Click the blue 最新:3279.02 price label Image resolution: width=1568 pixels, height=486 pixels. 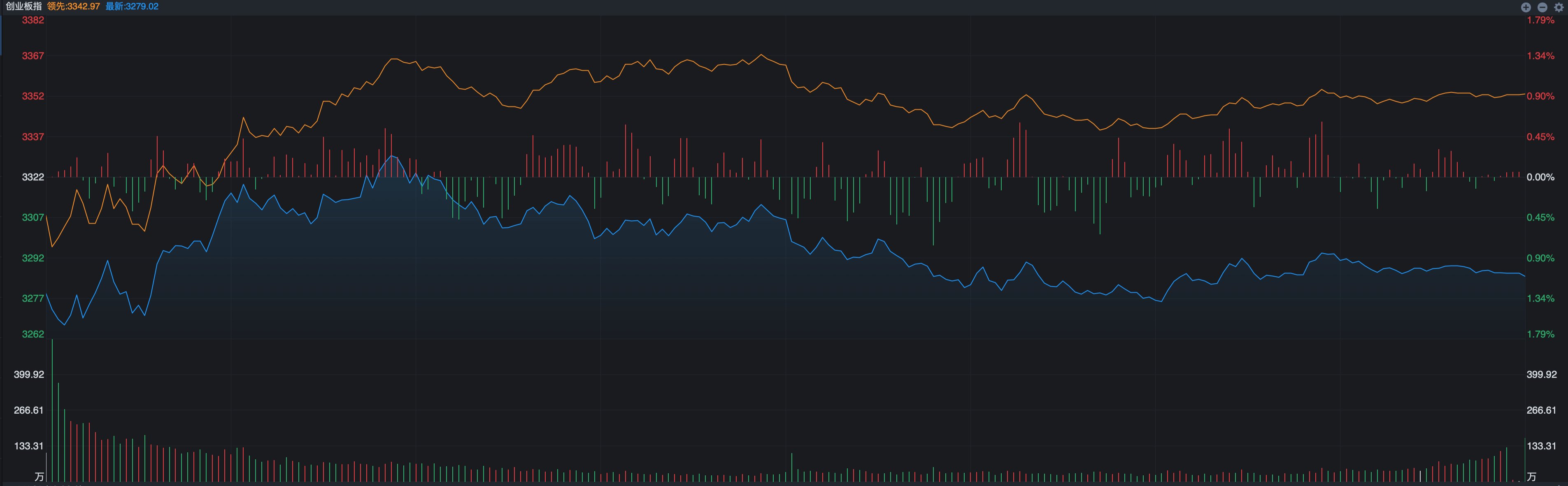click(132, 6)
